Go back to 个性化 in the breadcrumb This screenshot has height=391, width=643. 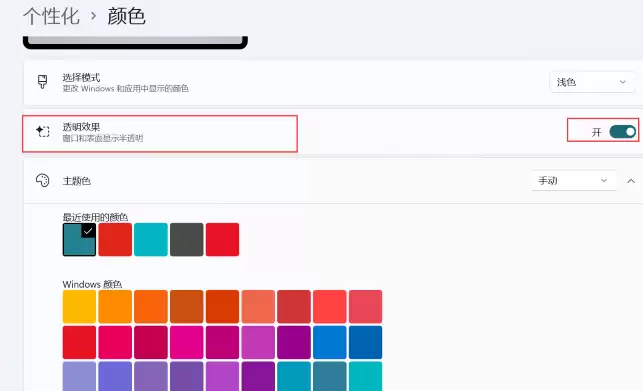tap(51, 16)
